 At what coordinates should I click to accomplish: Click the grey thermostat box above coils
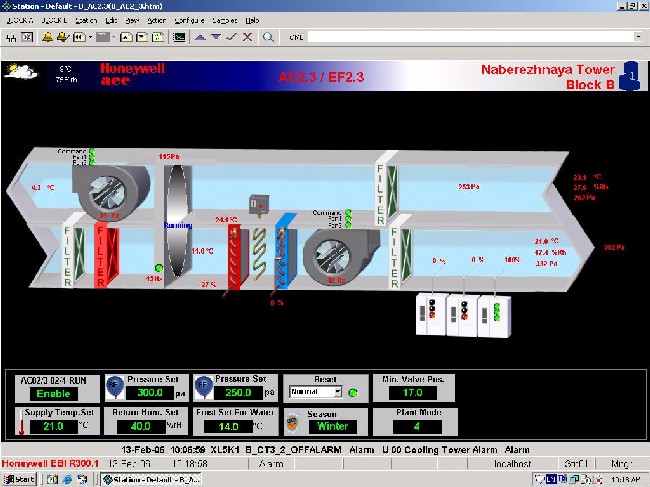tap(259, 205)
